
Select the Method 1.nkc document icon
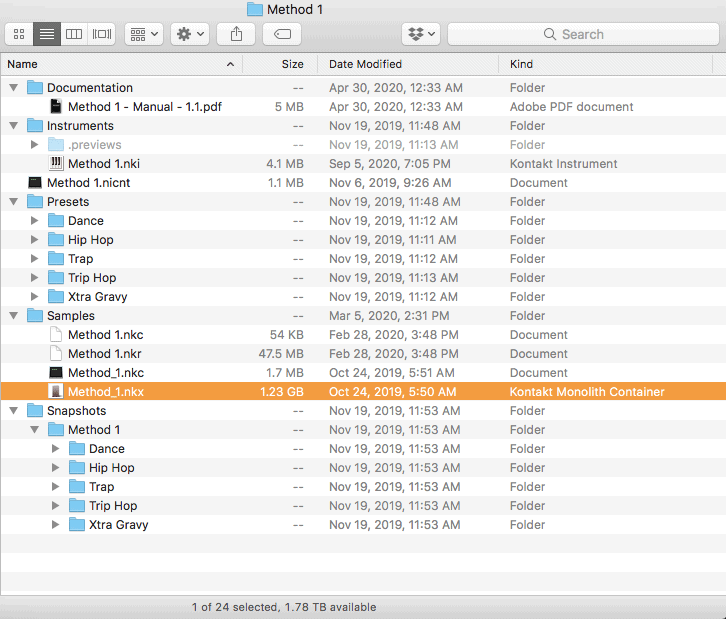(x=56, y=334)
